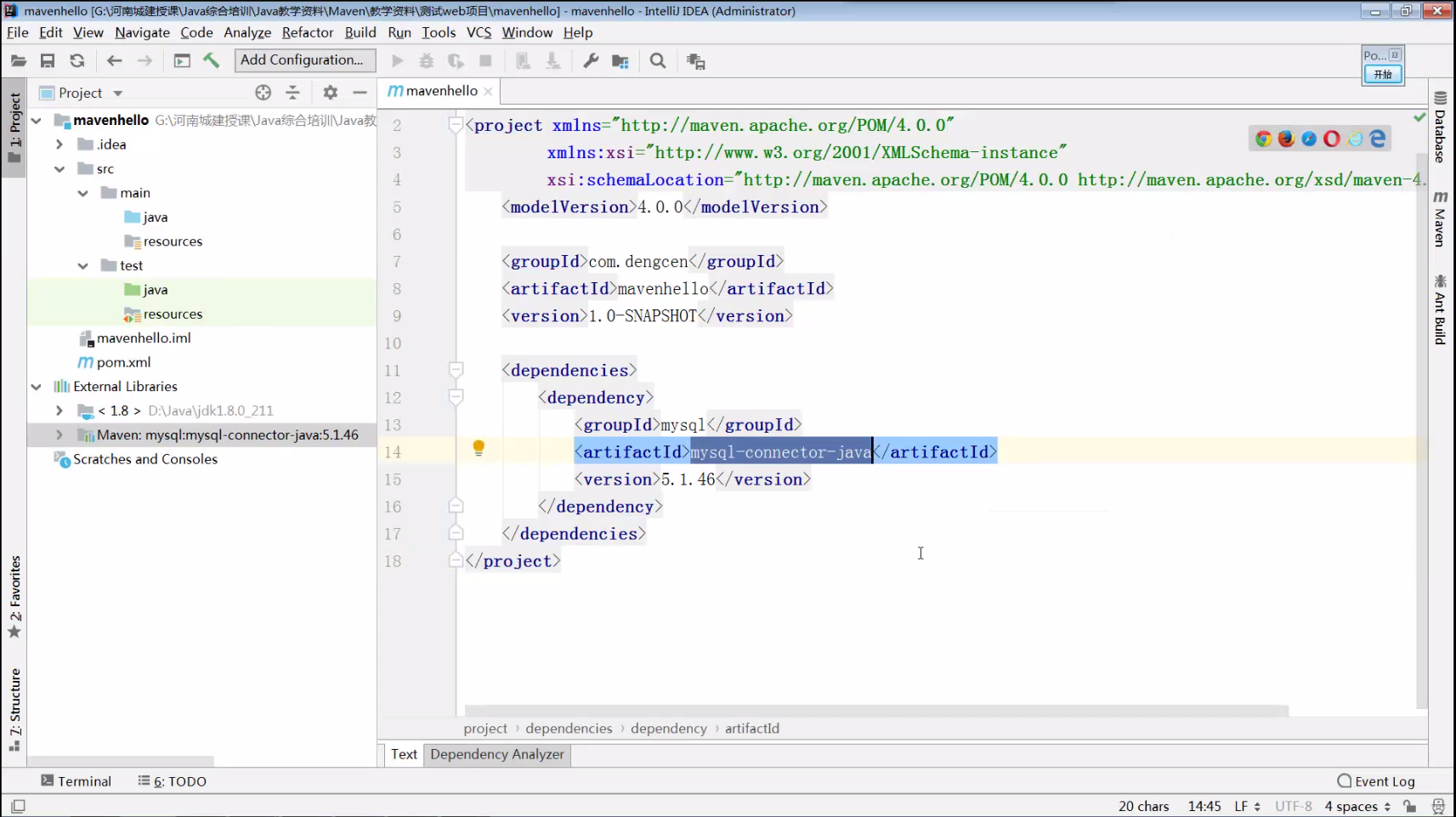
Task: Switch to the Dependency Analyzer tab
Action: click(497, 754)
